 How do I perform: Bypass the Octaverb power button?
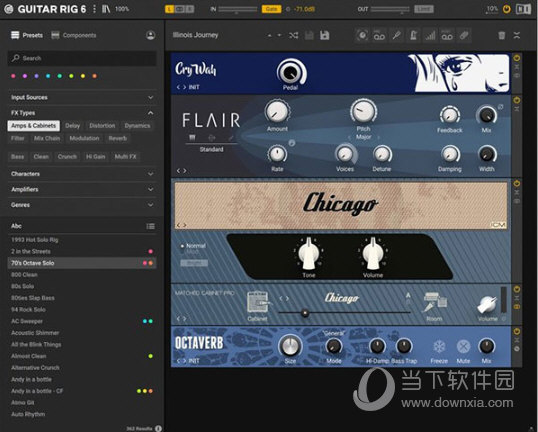516,331
